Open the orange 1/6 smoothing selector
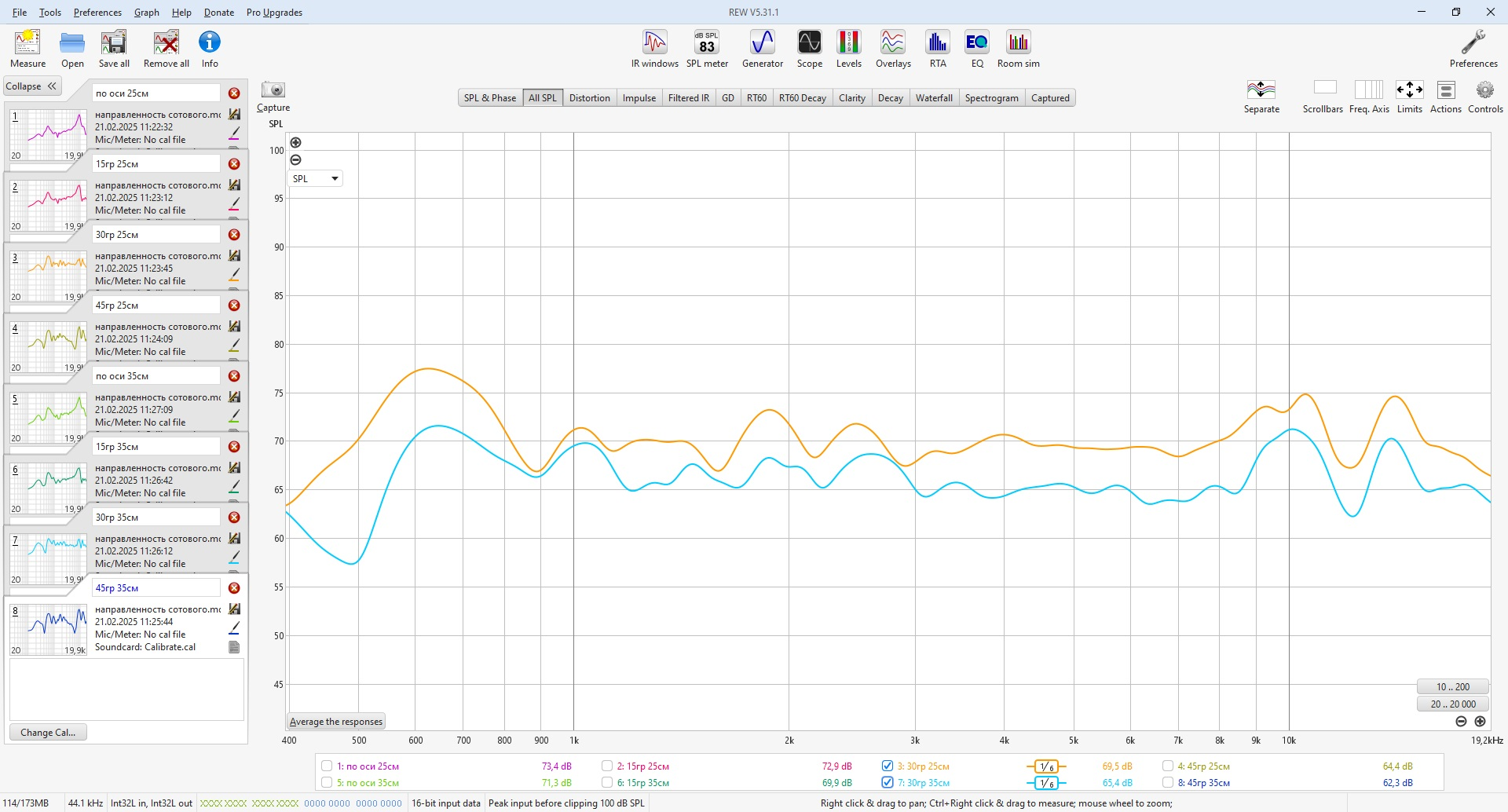This screenshot has width=1508, height=812. click(x=1046, y=766)
